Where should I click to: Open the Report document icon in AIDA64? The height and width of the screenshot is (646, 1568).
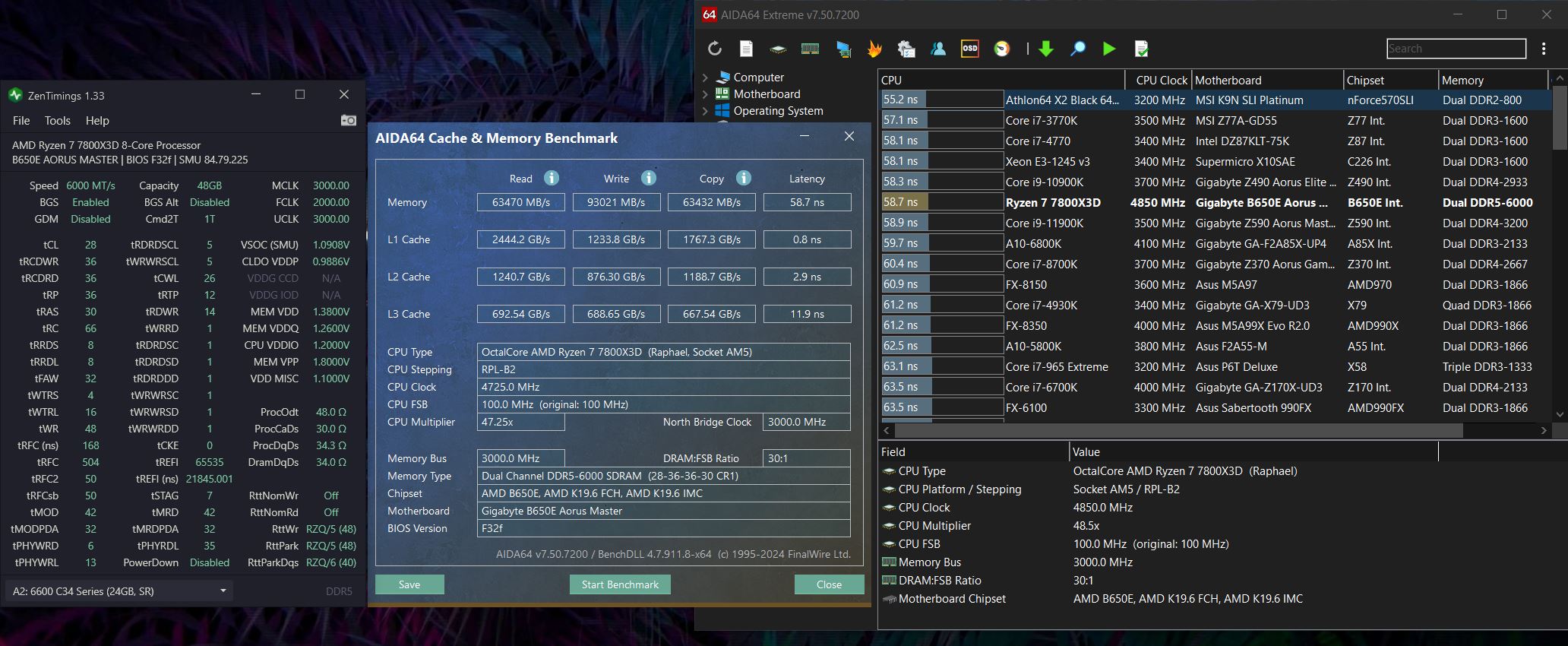(x=746, y=49)
